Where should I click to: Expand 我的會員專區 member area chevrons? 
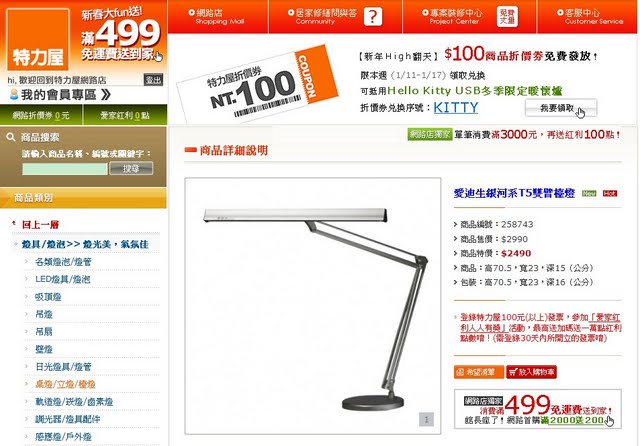[x=105, y=95]
